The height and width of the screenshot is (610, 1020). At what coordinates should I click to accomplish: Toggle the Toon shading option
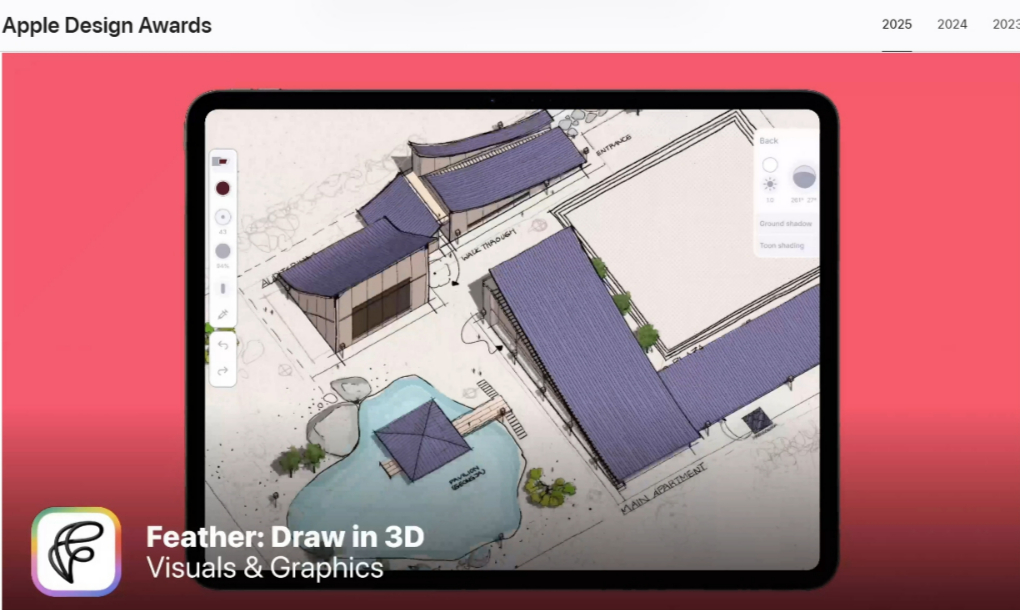782,246
